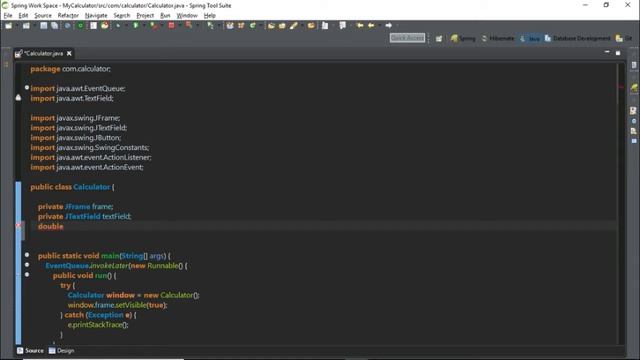Click the Quick Access search field
Screen dimensions: 640x360
407,38
